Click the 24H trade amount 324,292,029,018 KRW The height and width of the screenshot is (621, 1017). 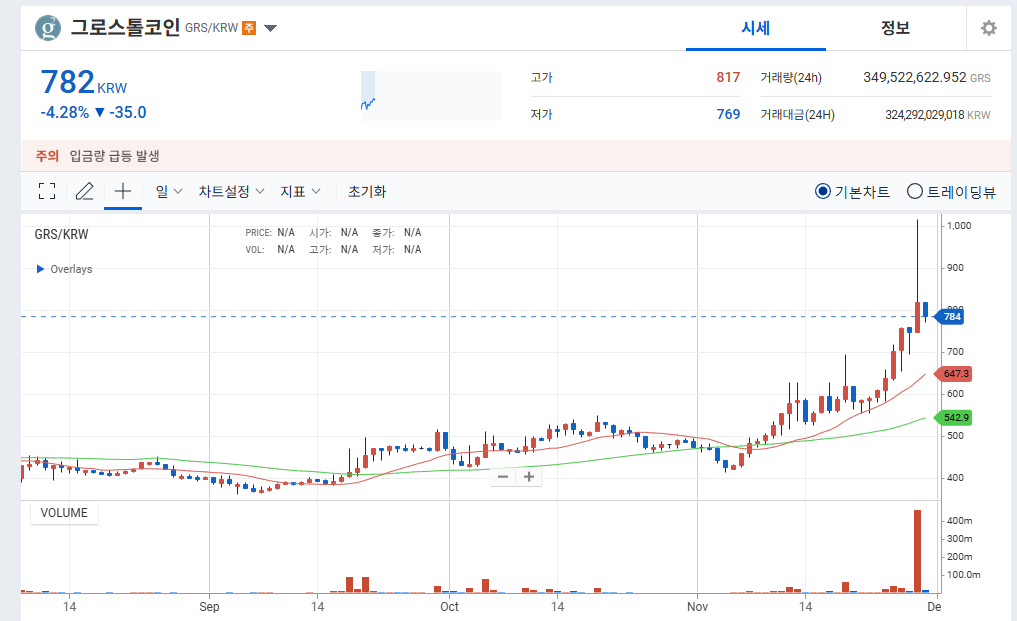coord(937,115)
